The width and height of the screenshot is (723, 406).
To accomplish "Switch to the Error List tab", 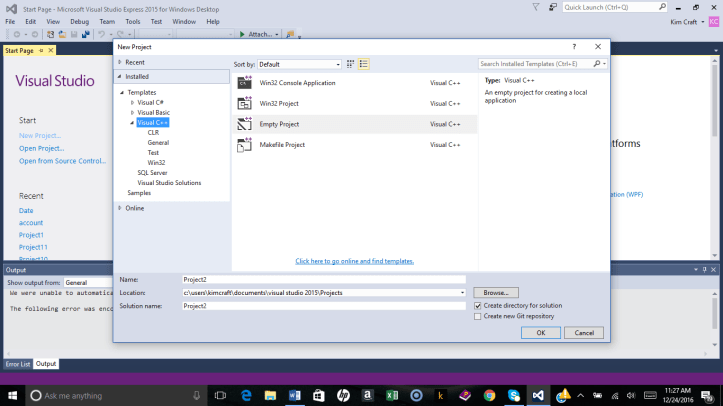I will pyautogui.click(x=17, y=364).
